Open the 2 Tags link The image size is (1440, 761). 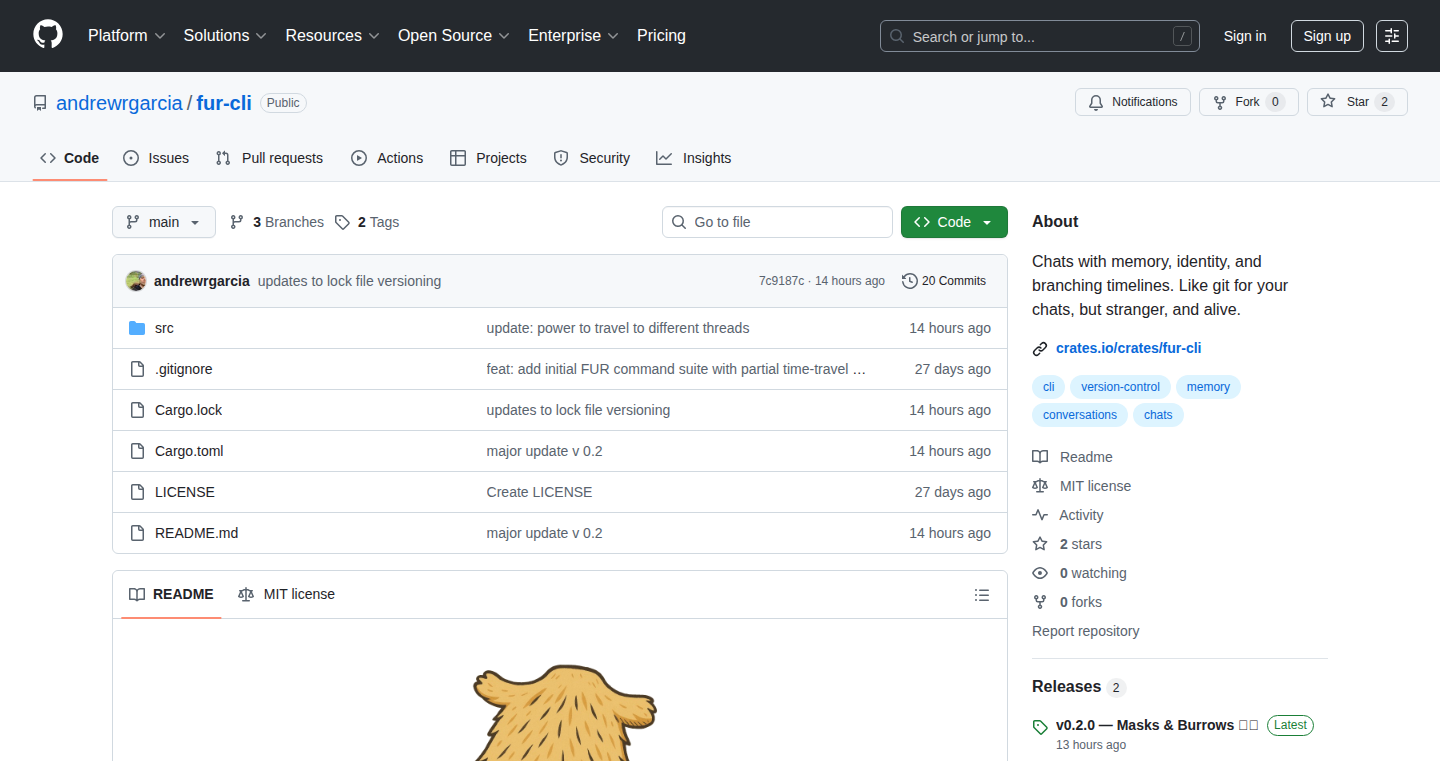tap(367, 222)
